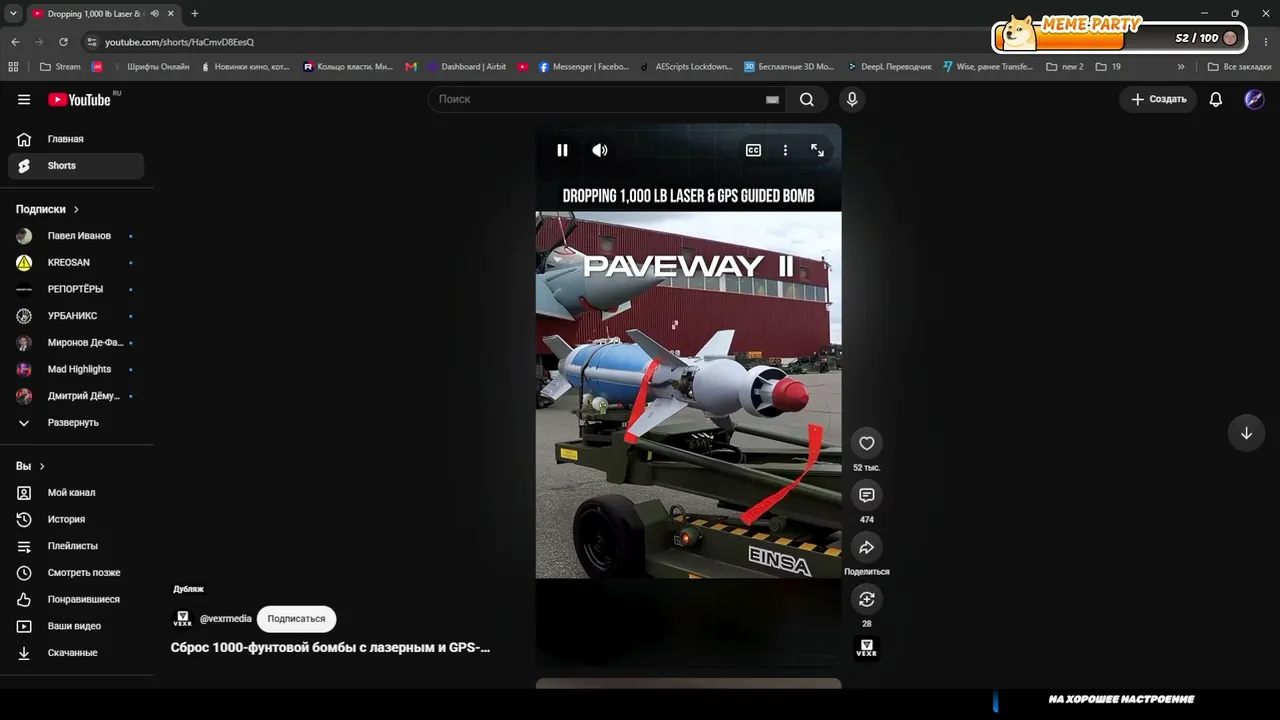Image resolution: width=1280 pixels, height=720 pixels.
Task: Reload the page with the refresh icon
Action: 63,42
